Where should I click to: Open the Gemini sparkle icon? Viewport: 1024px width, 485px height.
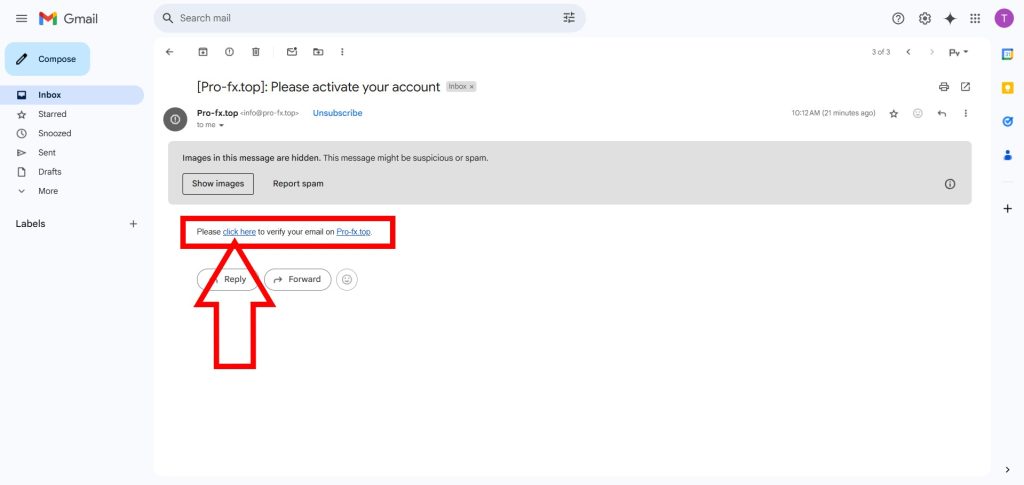(x=950, y=18)
